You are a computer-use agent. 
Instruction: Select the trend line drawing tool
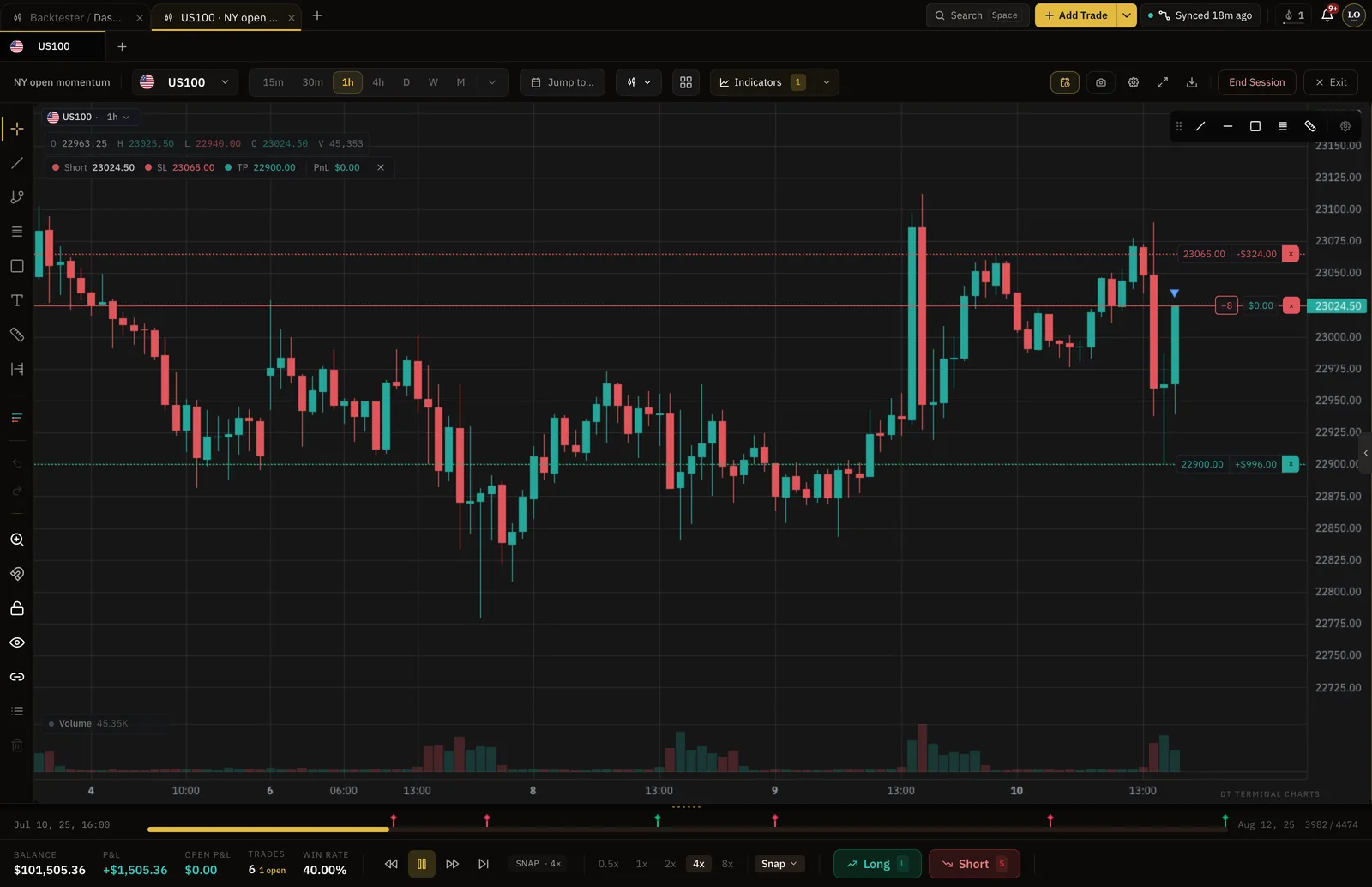click(x=16, y=163)
